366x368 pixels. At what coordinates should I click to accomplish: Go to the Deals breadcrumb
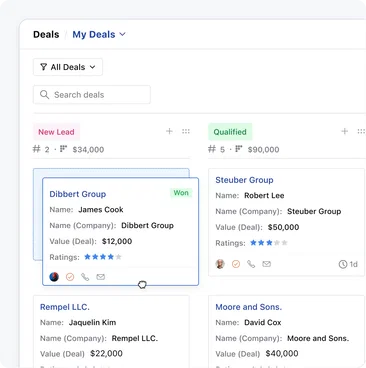pyautogui.click(x=46, y=34)
